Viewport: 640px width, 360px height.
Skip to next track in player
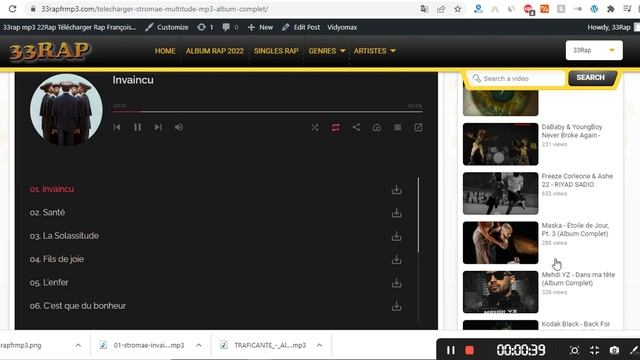(158, 127)
